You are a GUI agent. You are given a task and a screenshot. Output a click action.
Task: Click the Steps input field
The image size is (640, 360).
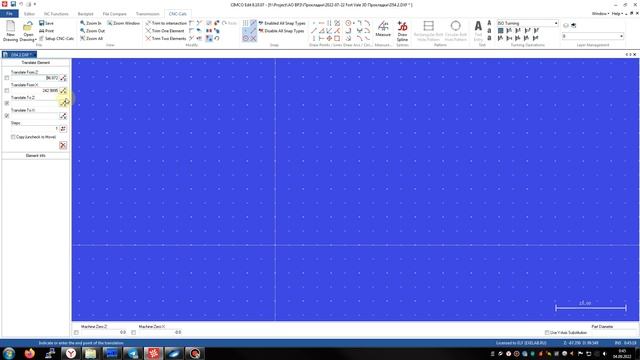tap(35, 129)
